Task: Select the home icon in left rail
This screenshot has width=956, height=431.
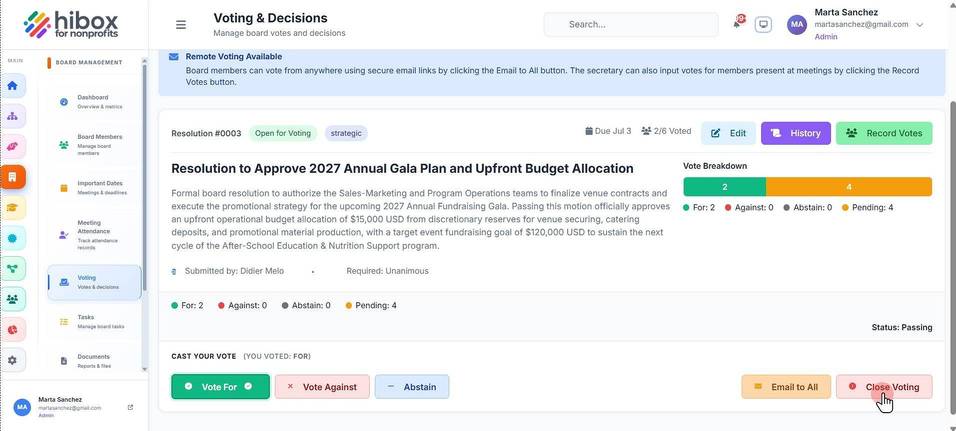Action: 13,85
